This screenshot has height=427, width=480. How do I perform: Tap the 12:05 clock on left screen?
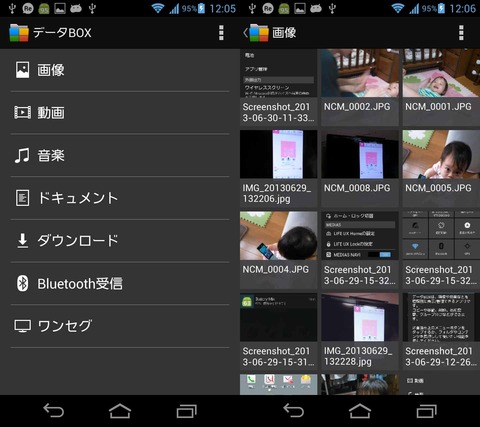[x=222, y=8]
